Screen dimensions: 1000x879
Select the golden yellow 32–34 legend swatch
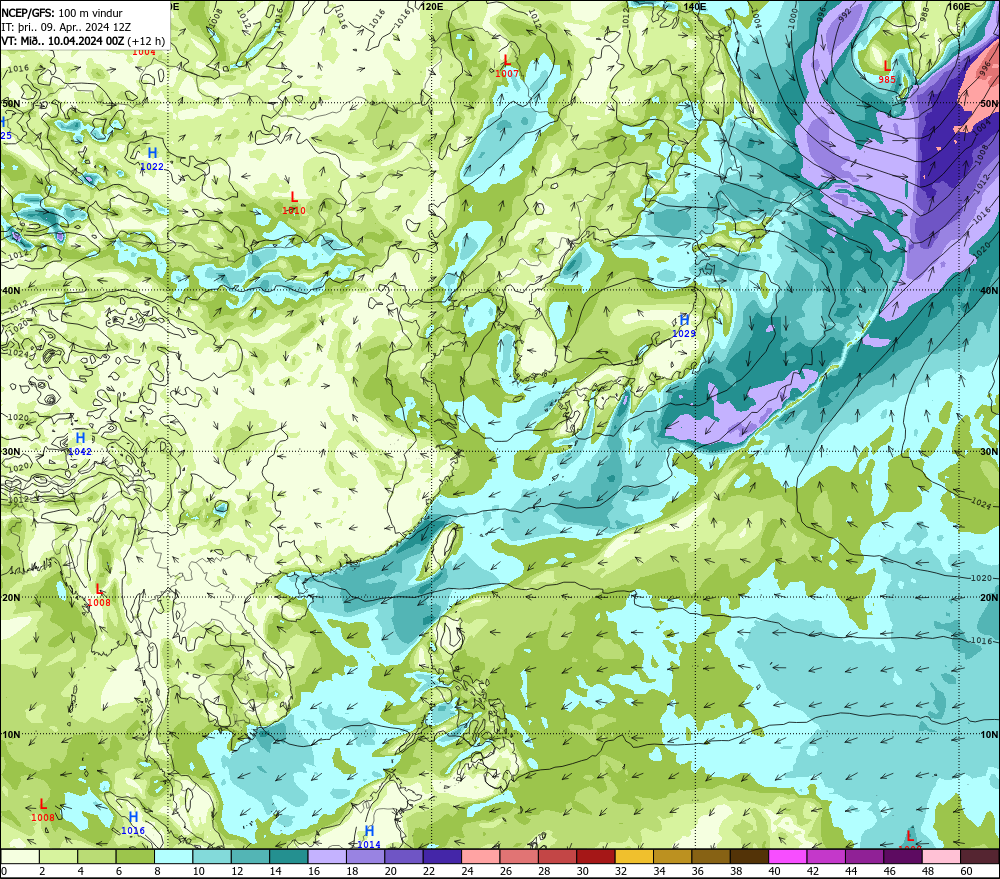coord(634,856)
